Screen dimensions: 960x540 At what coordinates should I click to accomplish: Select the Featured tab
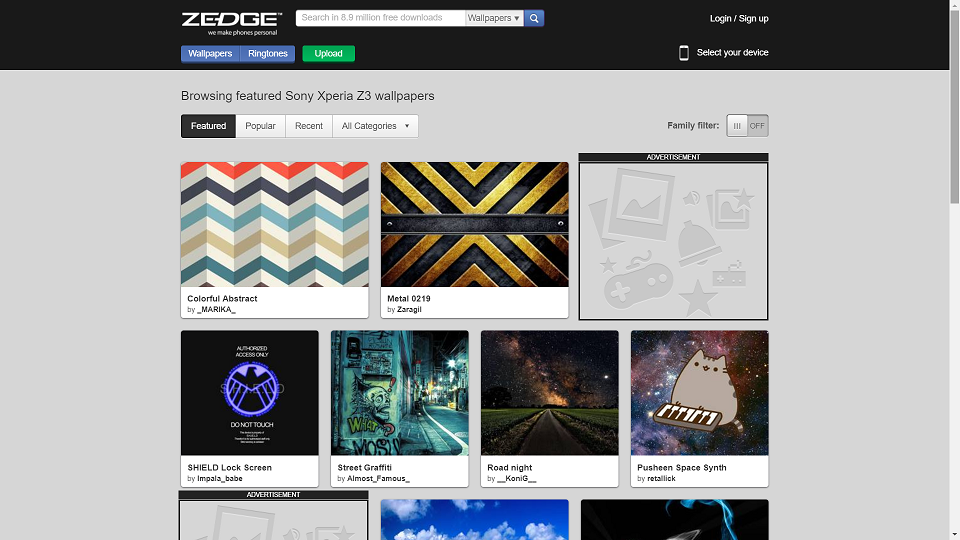[x=208, y=126]
